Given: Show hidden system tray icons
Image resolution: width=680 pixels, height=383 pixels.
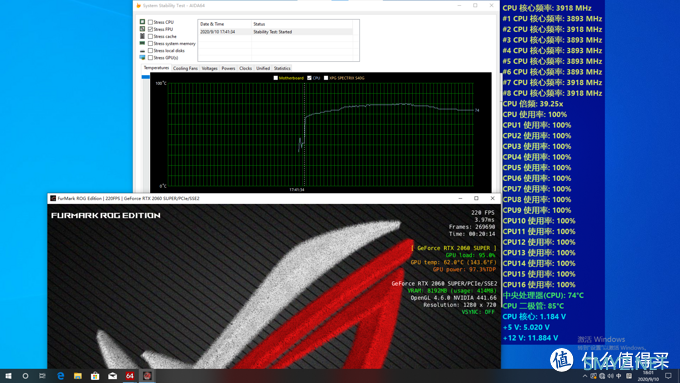Looking at the screenshot, I should coord(585,376).
